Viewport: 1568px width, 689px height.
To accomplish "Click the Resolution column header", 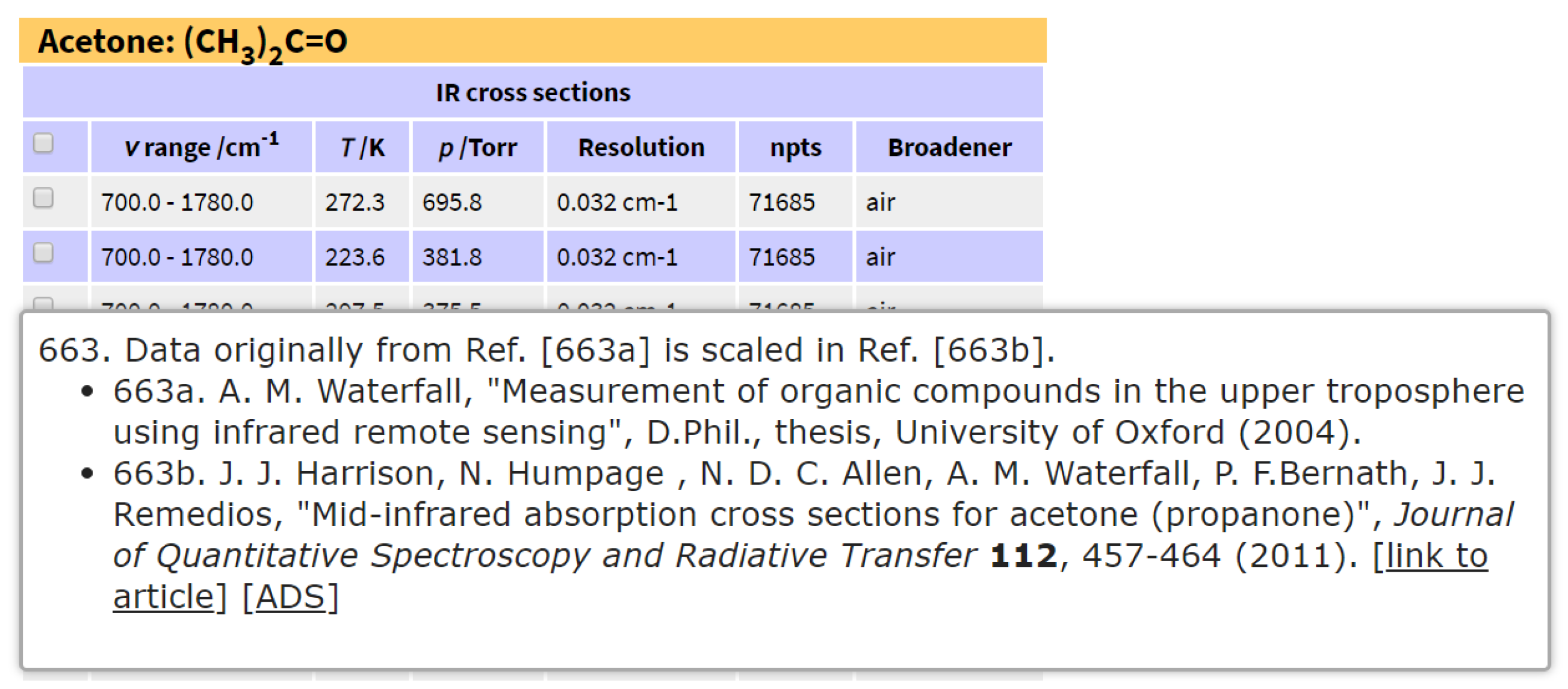I will click(641, 147).
